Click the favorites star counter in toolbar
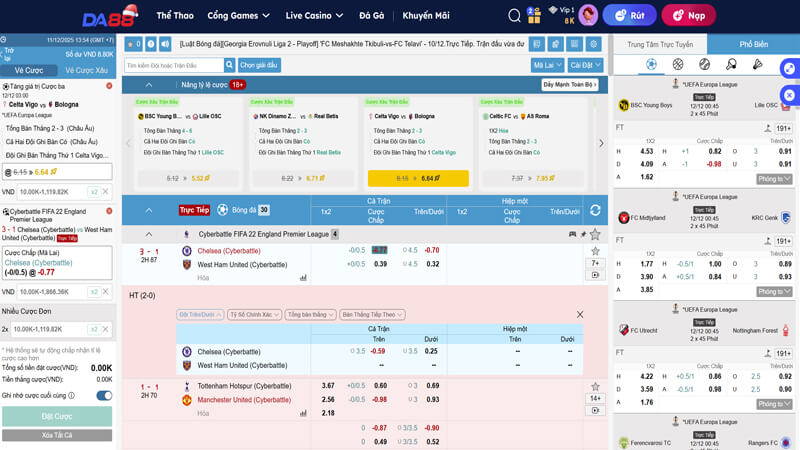 (x=134, y=44)
